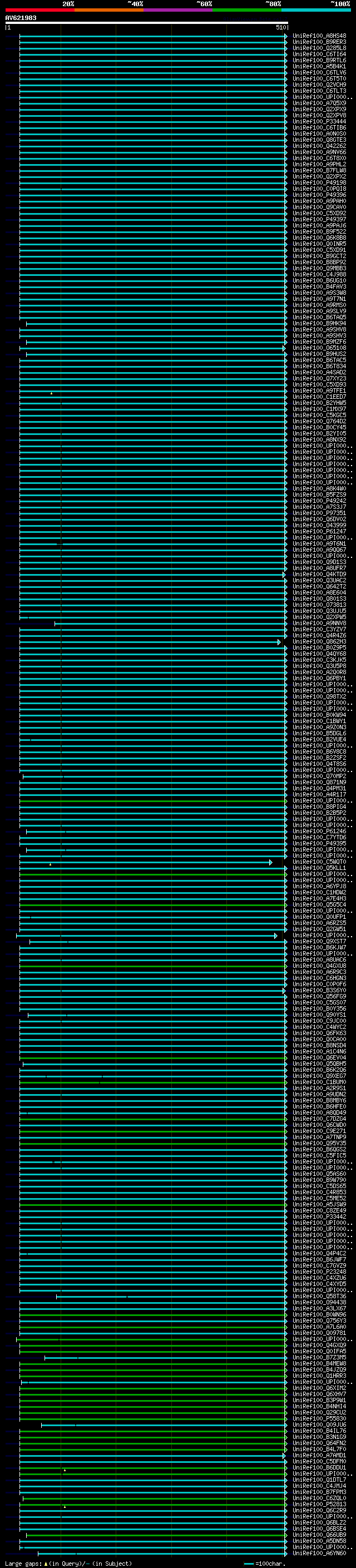Select label UniRef100_Q3UJU5
The width and height of the screenshot is (356, 1568).
tap(319, 611)
